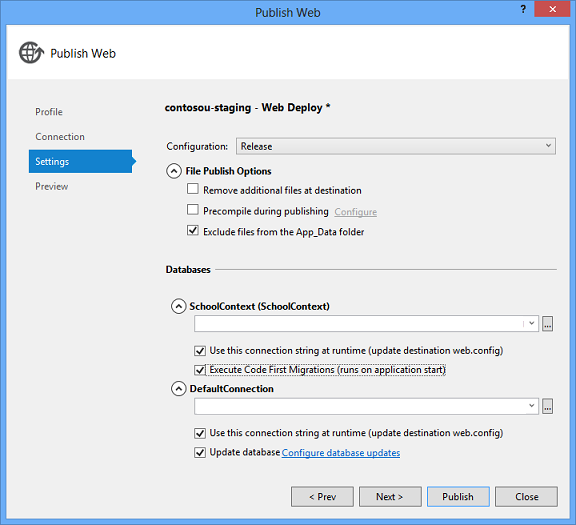Screen dimensions: 576x525
Task: Switch to the Connection tab
Action: pos(60,137)
